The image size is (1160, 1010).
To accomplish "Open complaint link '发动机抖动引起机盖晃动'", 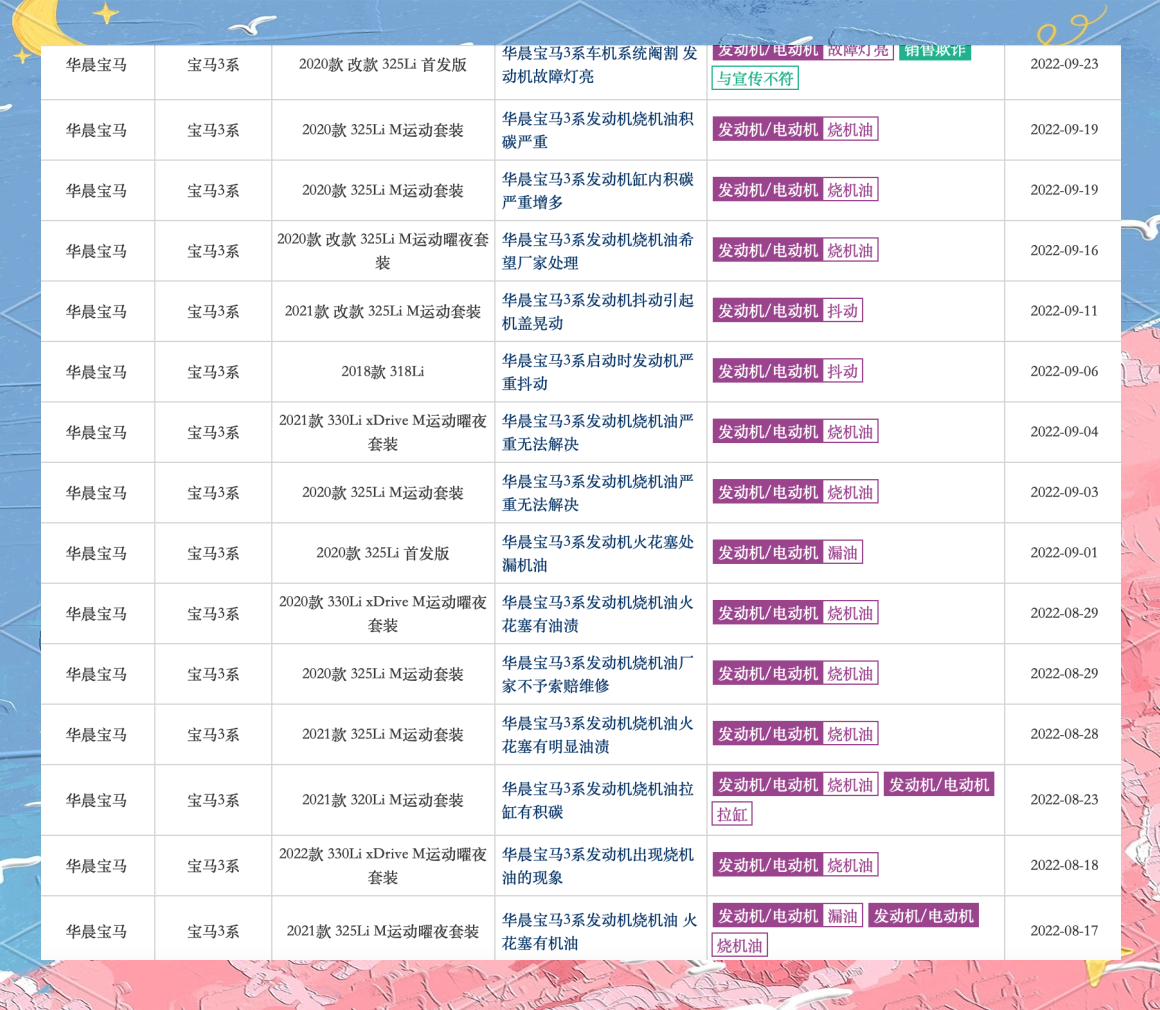I will (x=598, y=312).
